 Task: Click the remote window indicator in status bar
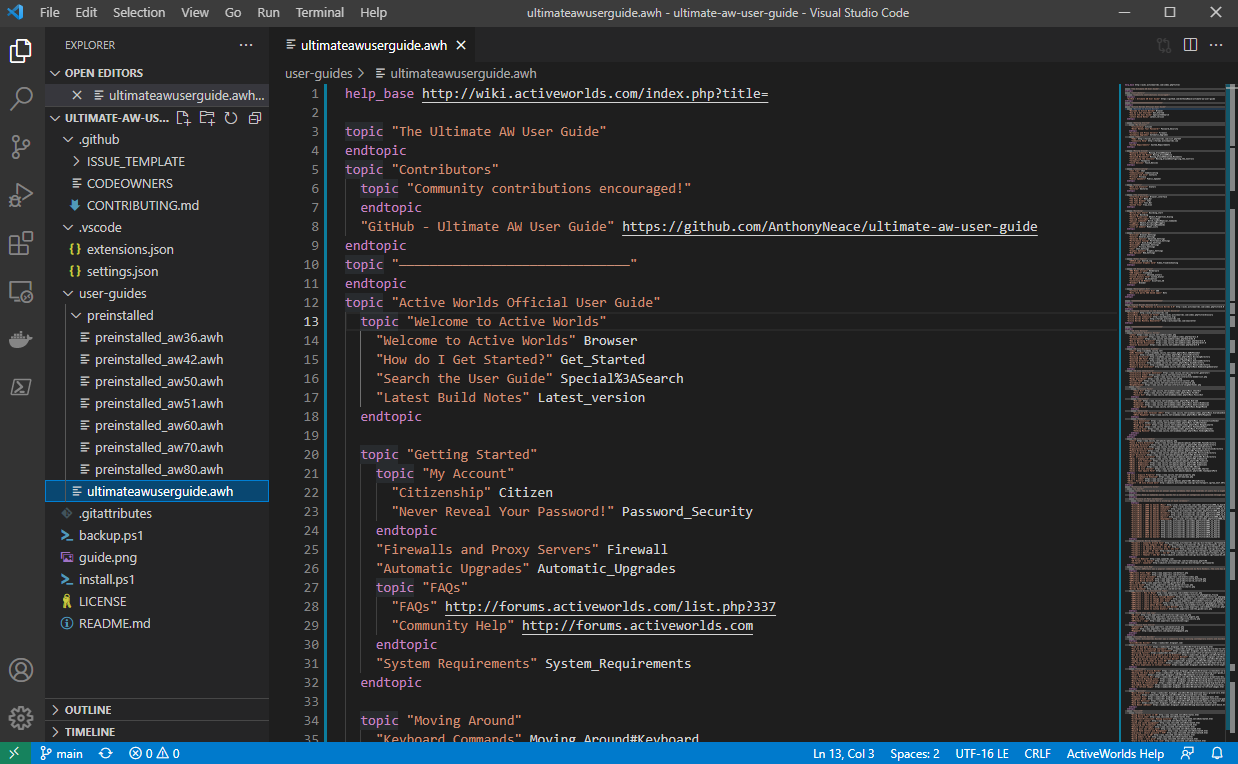pyautogui.click(x=14, y=753)
